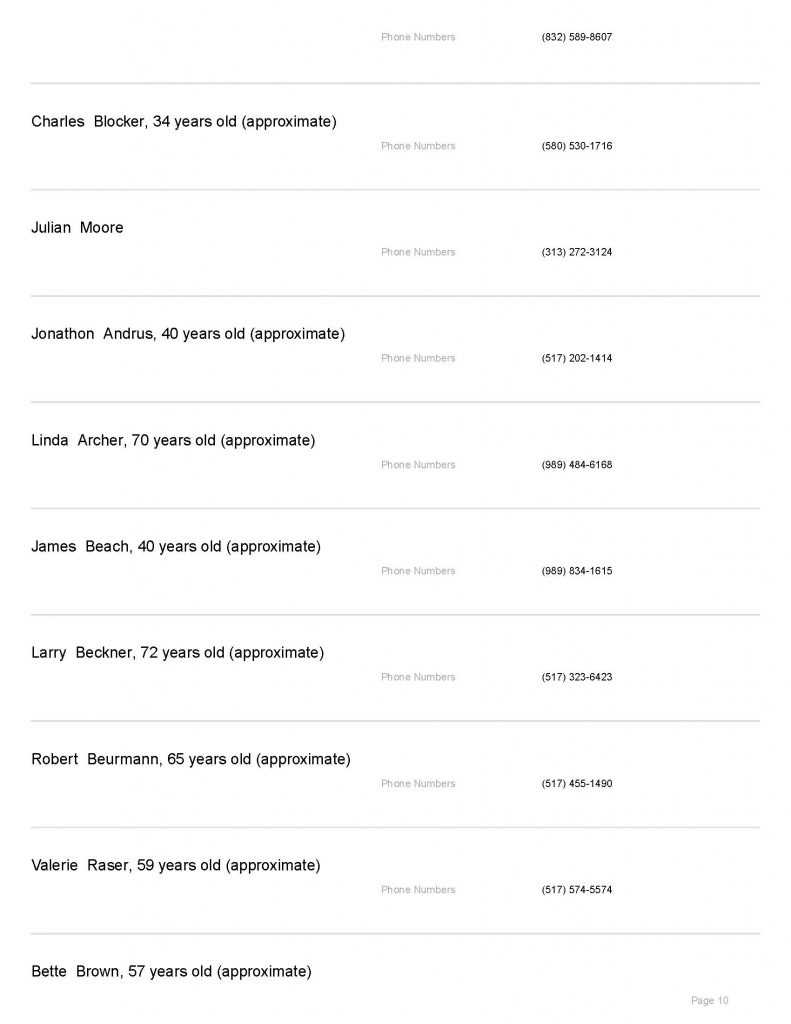The height and width of the screenshot is (1024, 791).
Task: Click phone number (989) 484-6168
Action: tap(576, 465)
